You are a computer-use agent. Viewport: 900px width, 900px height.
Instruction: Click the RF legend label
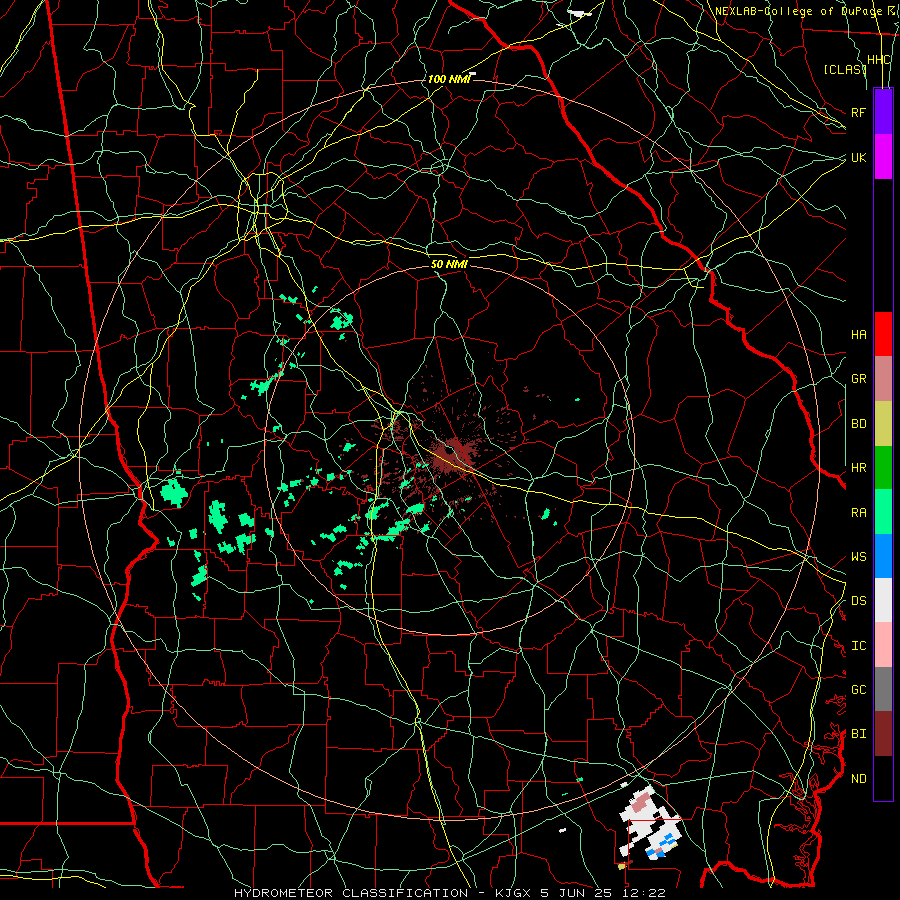click(x=858, y=112)
